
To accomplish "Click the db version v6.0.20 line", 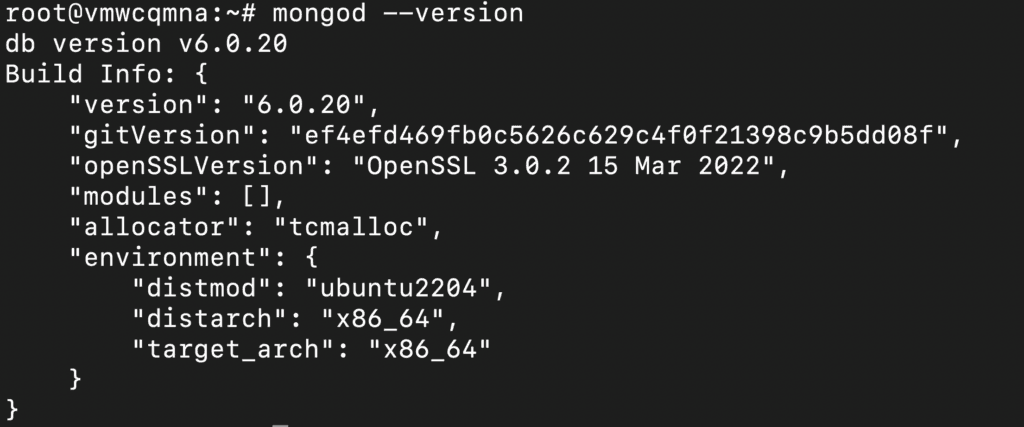I will tap(142, 44).
